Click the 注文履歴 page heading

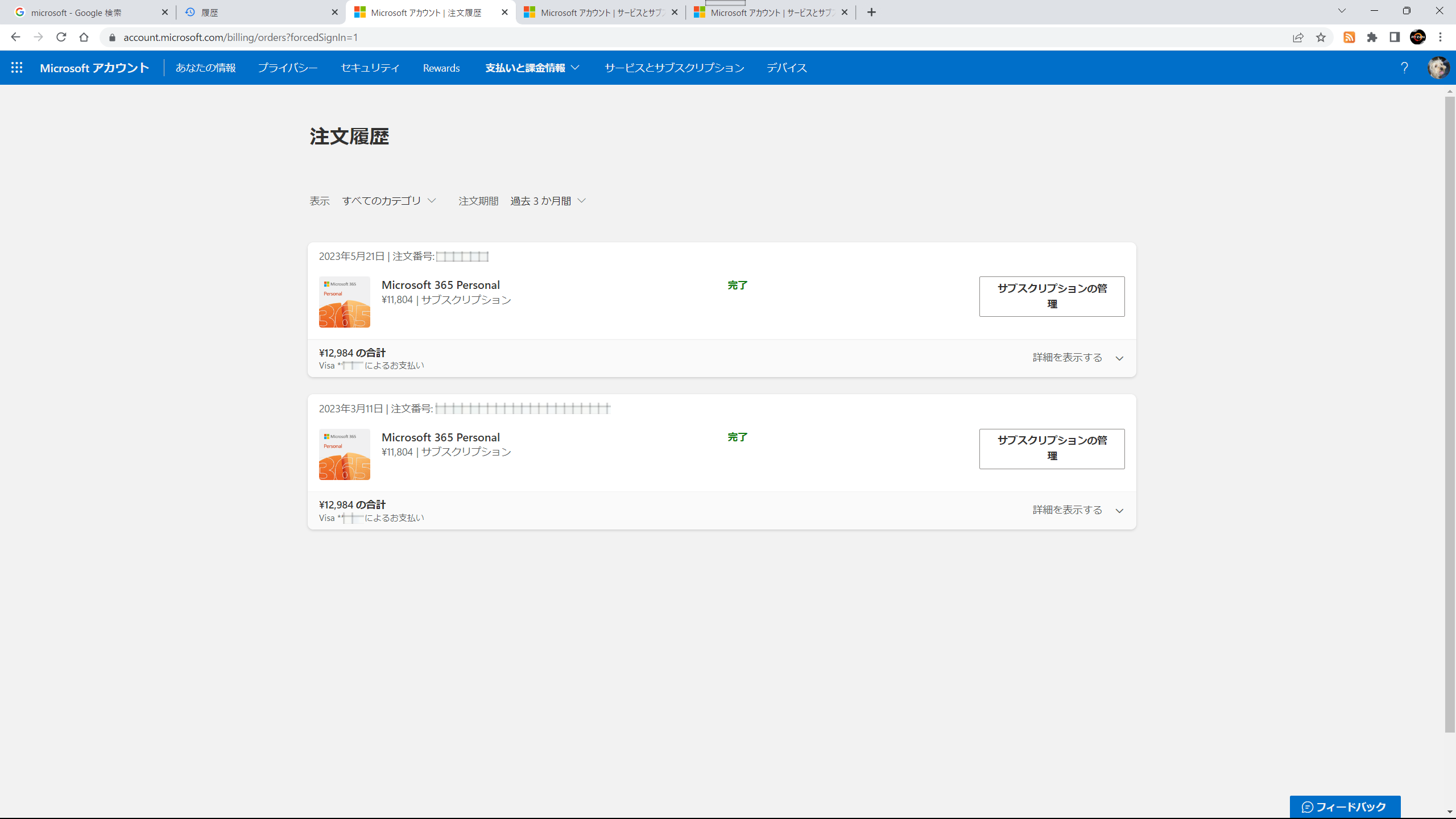tap(349, 136)
